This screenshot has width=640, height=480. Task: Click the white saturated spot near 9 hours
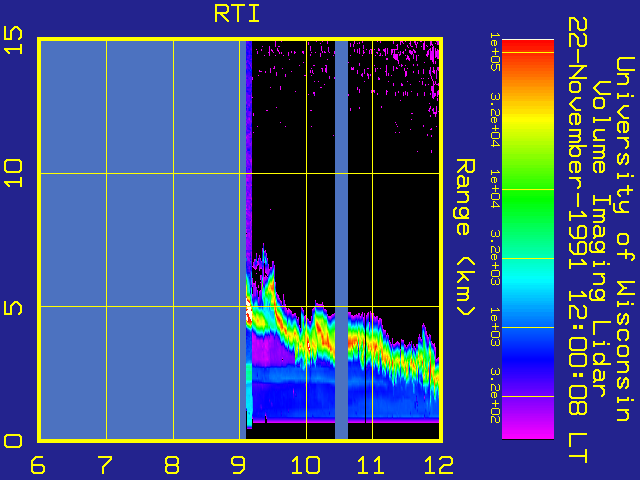click(248, 312)
